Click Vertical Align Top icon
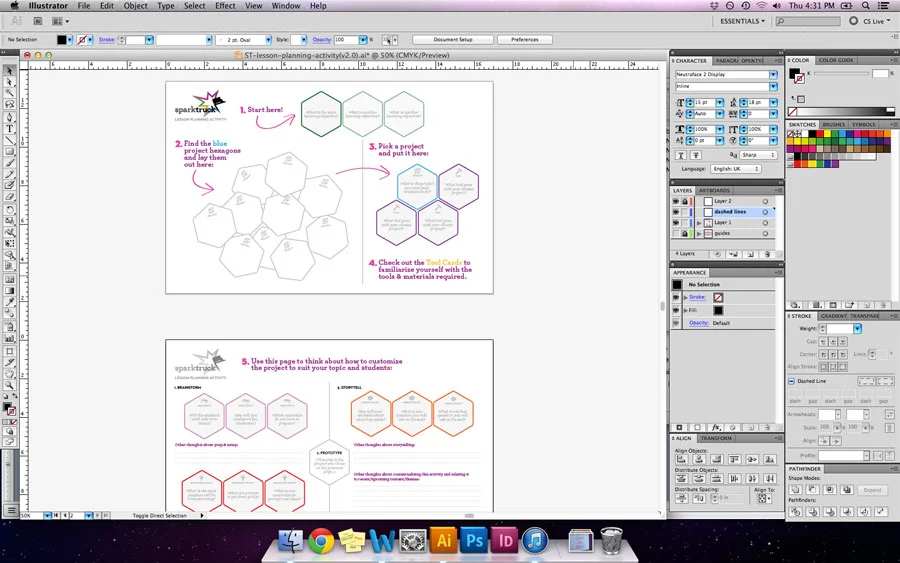Image resolution: width=900 pixels, height=563 pixels. tap(734, 459)
